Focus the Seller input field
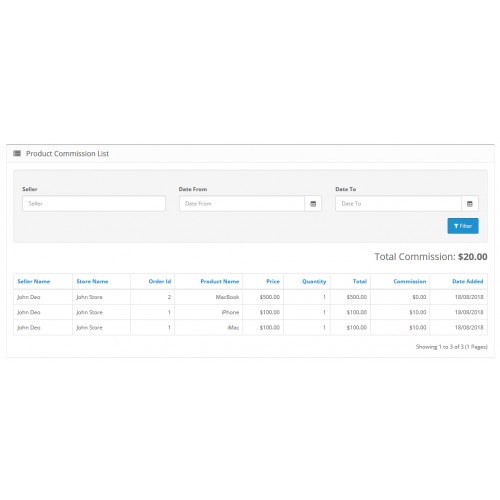The width and height of the screenshot is (500, 500). point(94,204)
